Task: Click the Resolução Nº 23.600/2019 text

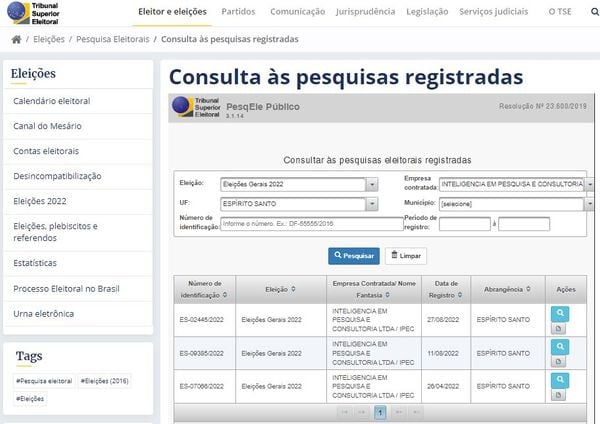Action: pos(543,106)
